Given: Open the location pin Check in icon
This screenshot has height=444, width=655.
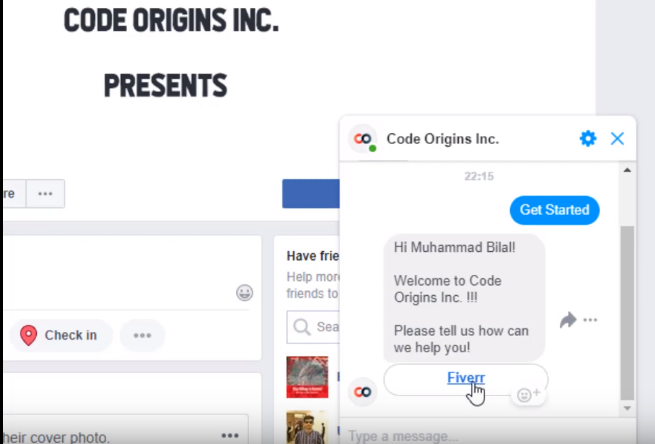Looking at the screenshot, I should [x=28, y=335].
